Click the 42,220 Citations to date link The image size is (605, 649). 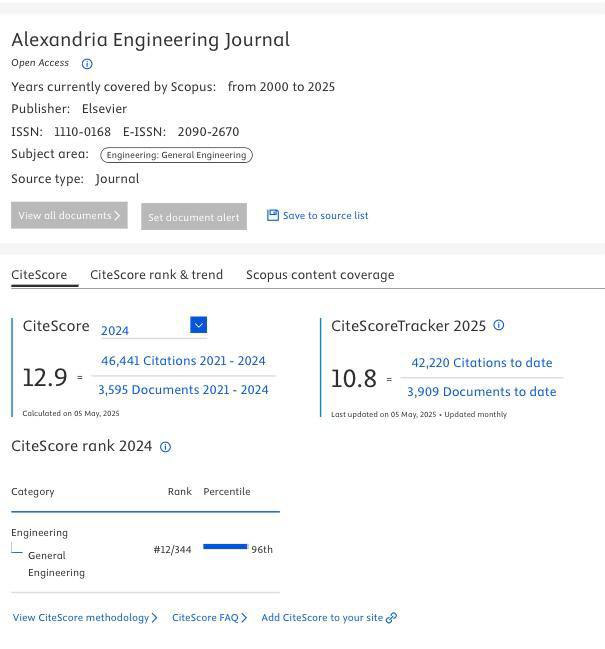[482, 363]
